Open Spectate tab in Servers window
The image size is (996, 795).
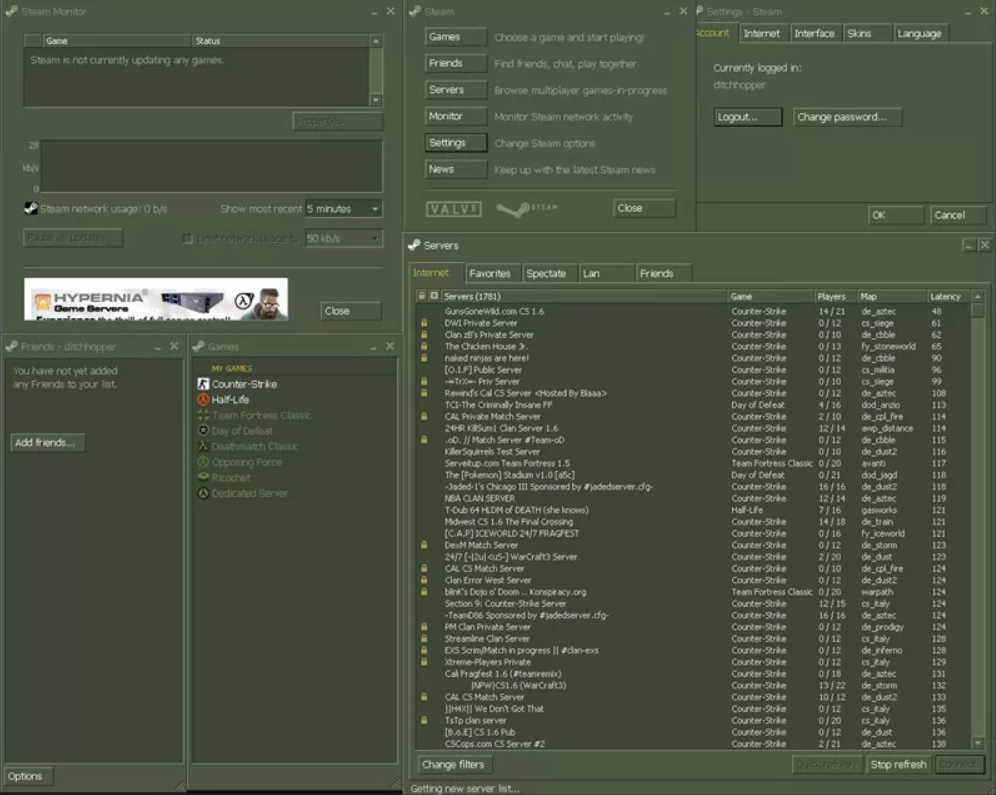click(549, 273)
